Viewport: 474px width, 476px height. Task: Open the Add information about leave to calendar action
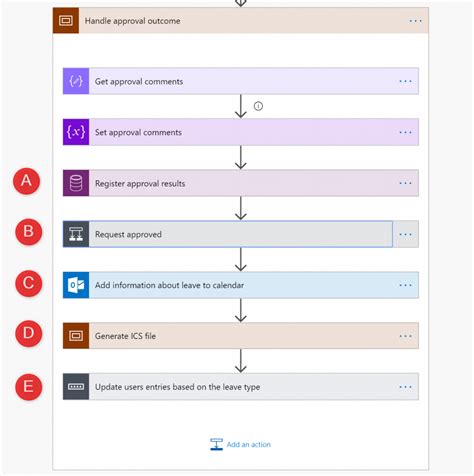(241, 285)
